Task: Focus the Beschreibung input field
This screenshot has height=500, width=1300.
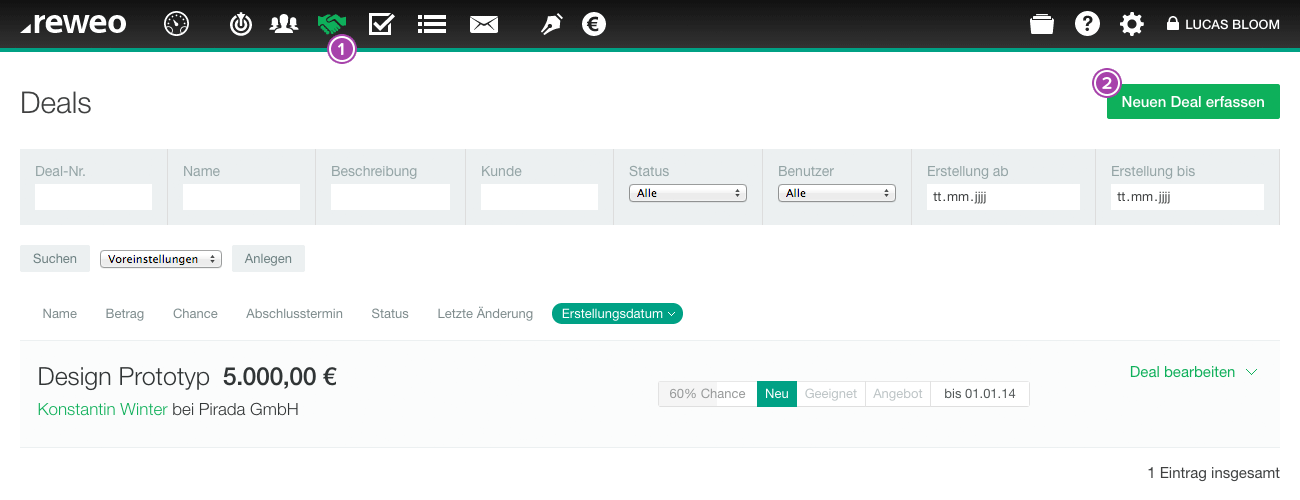Action: [390, 197]
